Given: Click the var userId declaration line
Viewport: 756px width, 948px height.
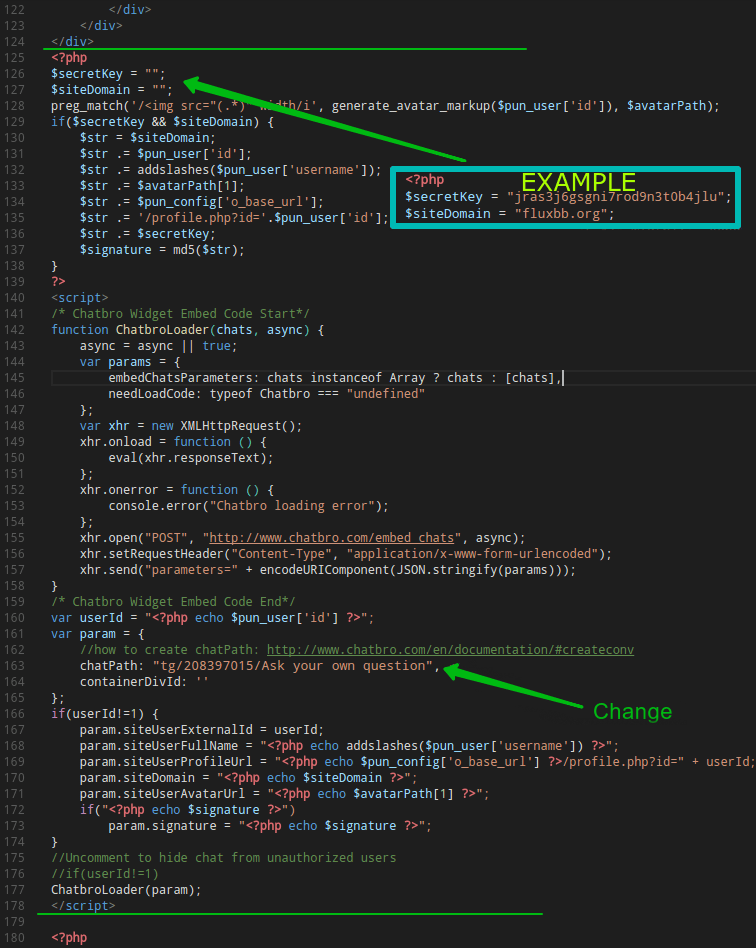Looking at the screenshot, I should coord(212,618).
